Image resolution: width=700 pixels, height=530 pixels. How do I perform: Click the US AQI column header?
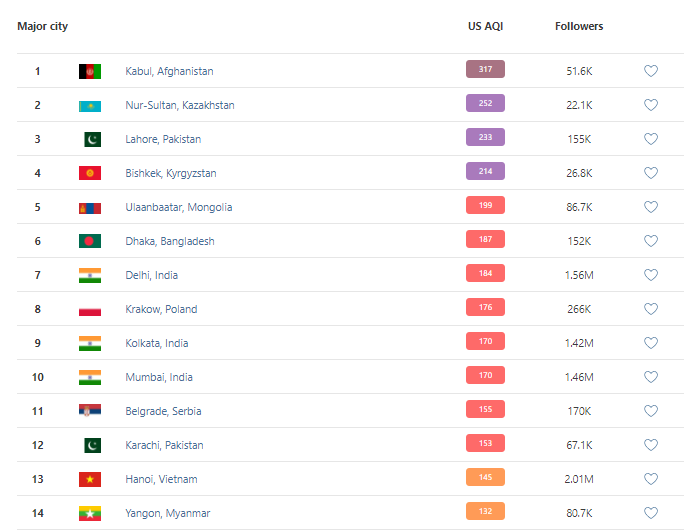(x=485, y=26)
